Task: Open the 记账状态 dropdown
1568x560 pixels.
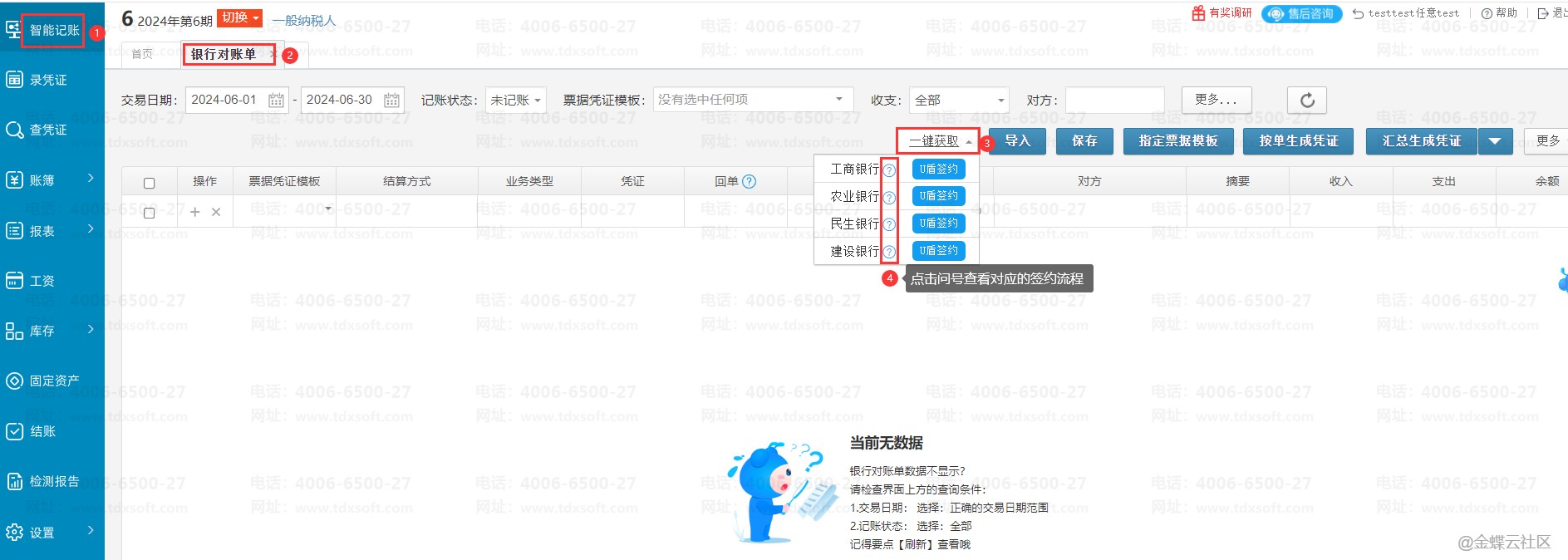Action: pyautogui.click(x=515, y=101)
